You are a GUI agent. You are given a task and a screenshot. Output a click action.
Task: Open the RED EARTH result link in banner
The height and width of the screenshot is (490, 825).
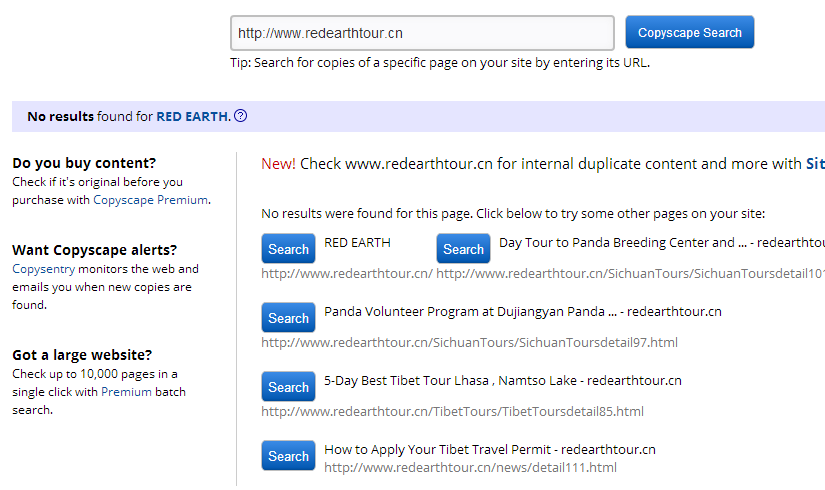(194, 116)
